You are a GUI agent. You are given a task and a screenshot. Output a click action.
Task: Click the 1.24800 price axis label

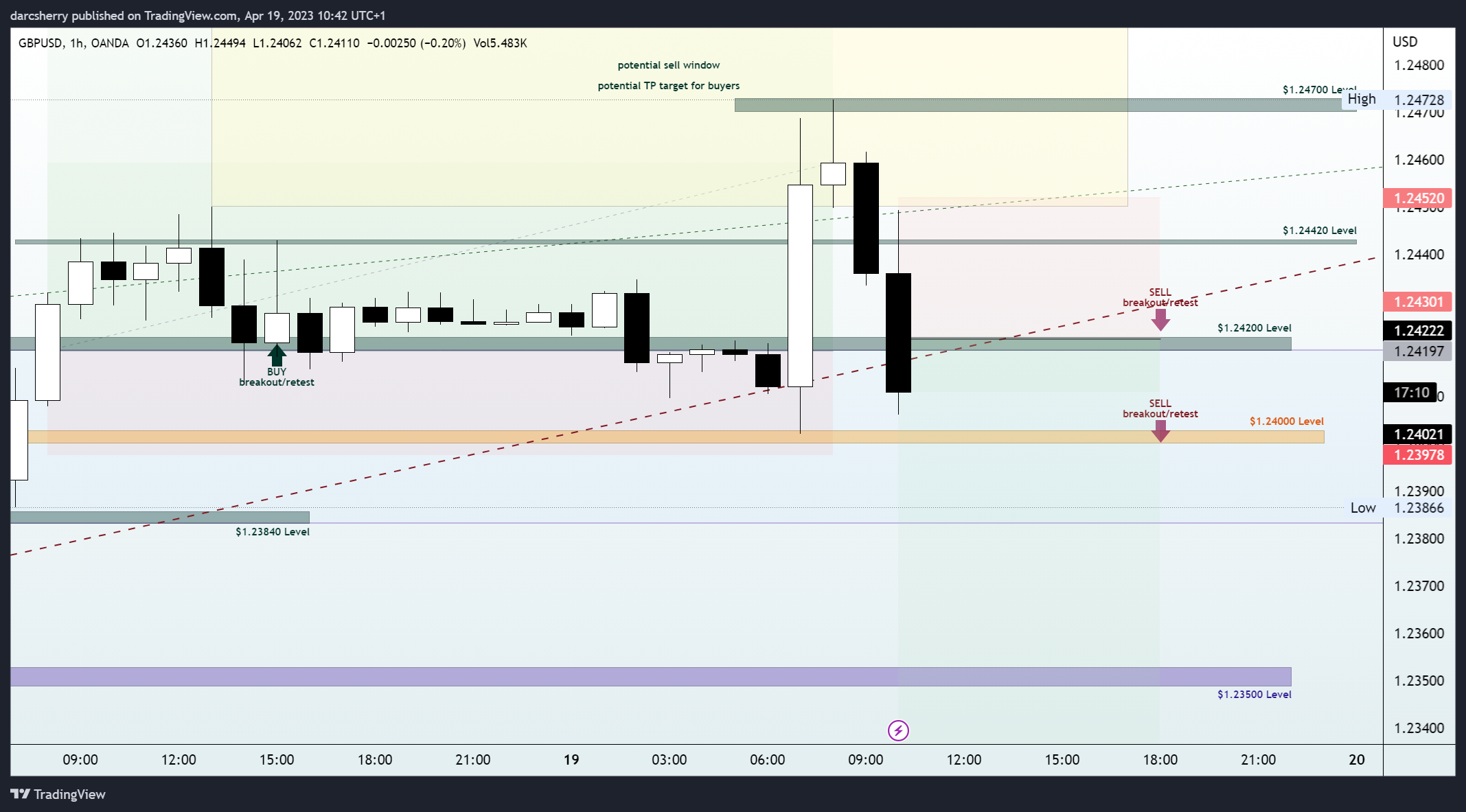(1419, 65)
